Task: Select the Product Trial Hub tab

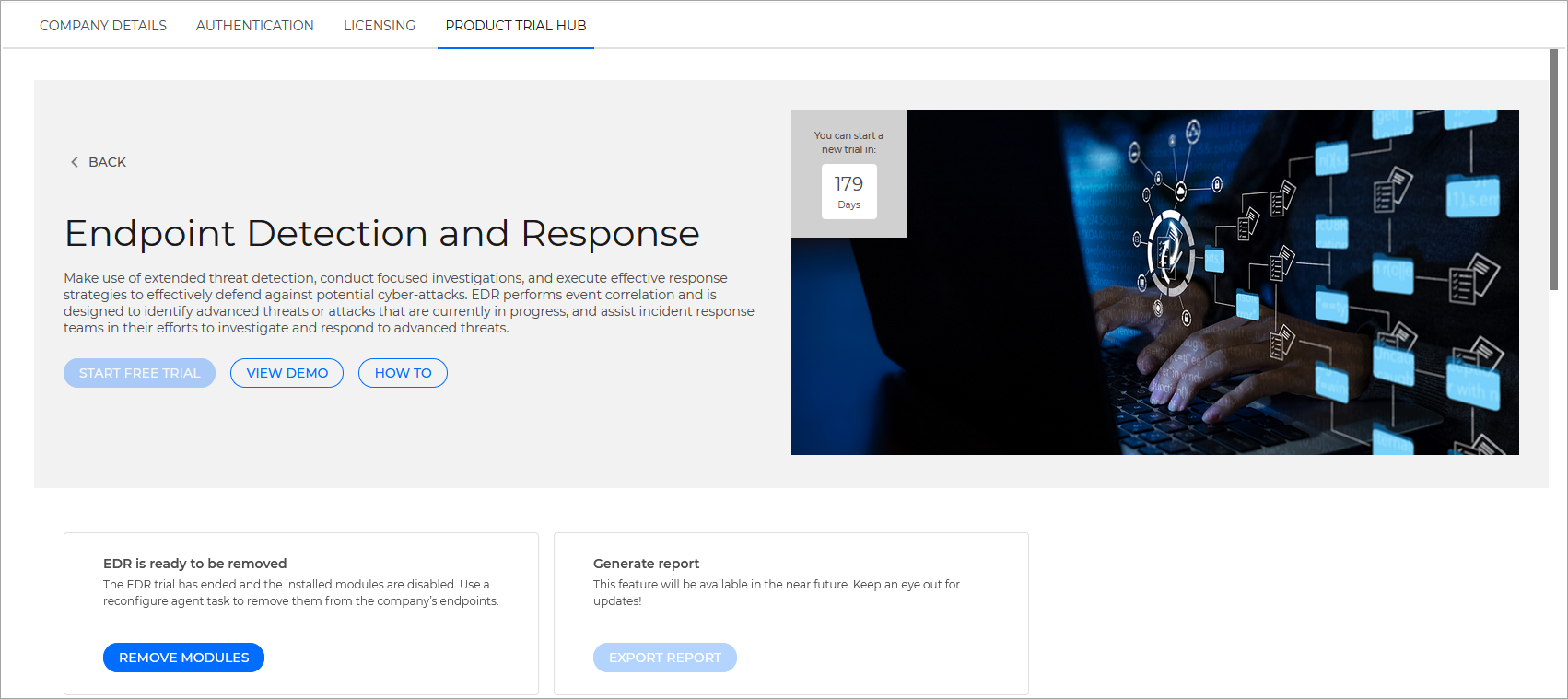Action: (516, 26)
